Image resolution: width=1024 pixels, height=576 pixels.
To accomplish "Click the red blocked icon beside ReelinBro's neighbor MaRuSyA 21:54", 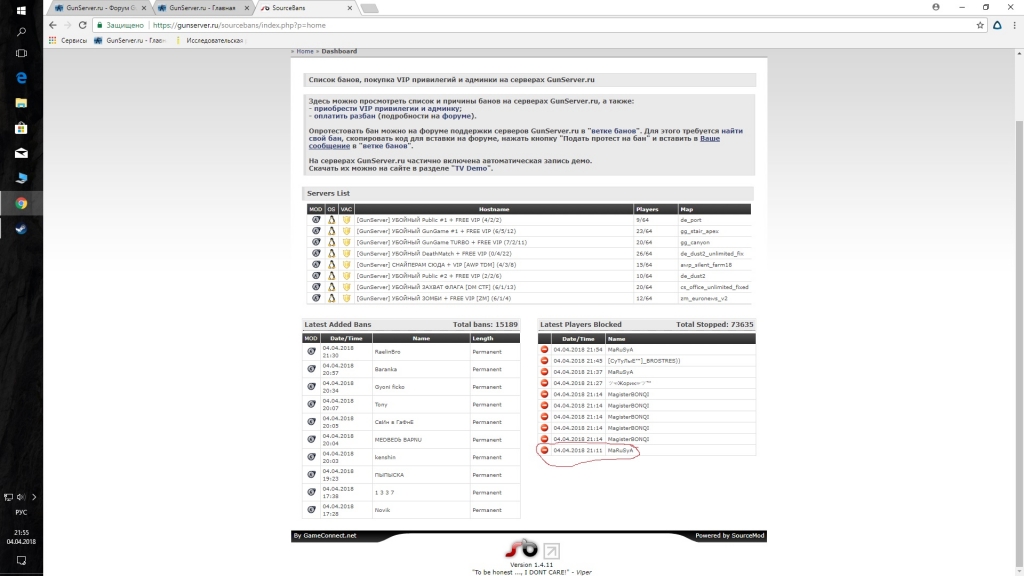I will 545,350.
